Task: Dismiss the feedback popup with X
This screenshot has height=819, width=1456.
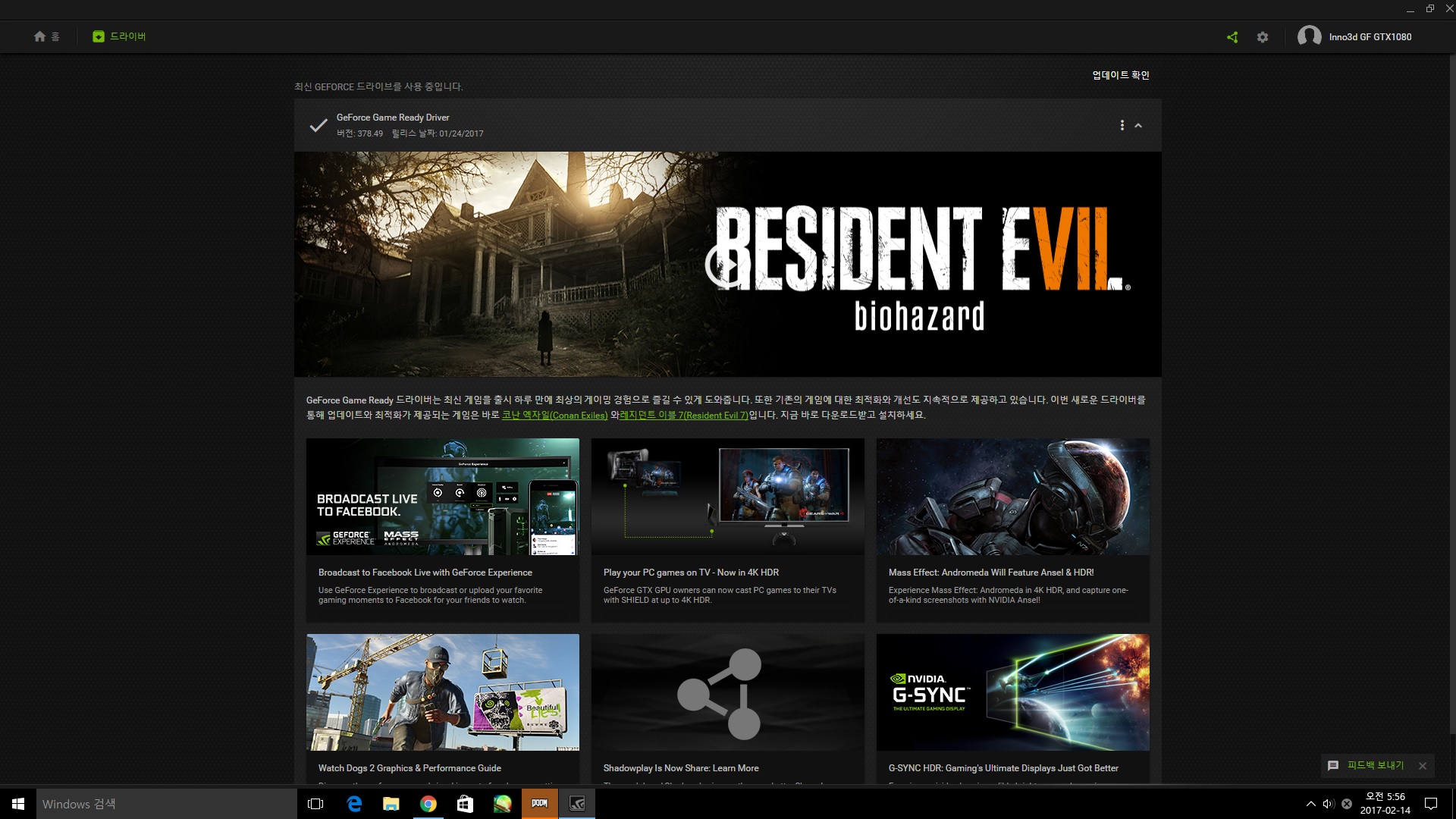Action: (x=1423, y=766)
